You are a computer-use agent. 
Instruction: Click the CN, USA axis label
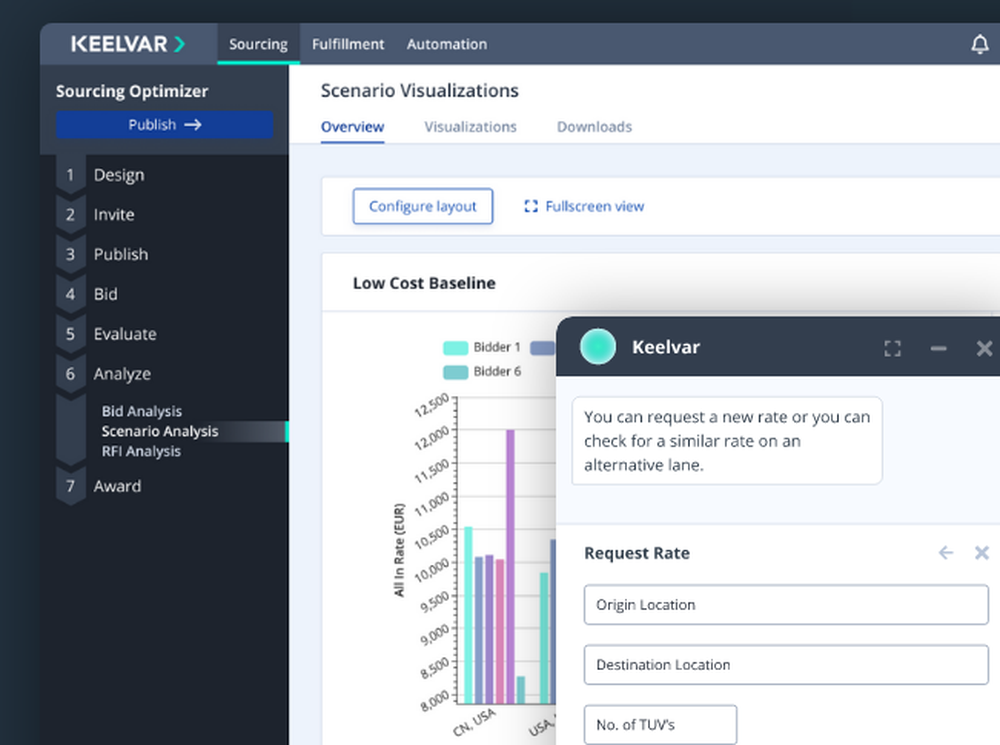(474, 722)
